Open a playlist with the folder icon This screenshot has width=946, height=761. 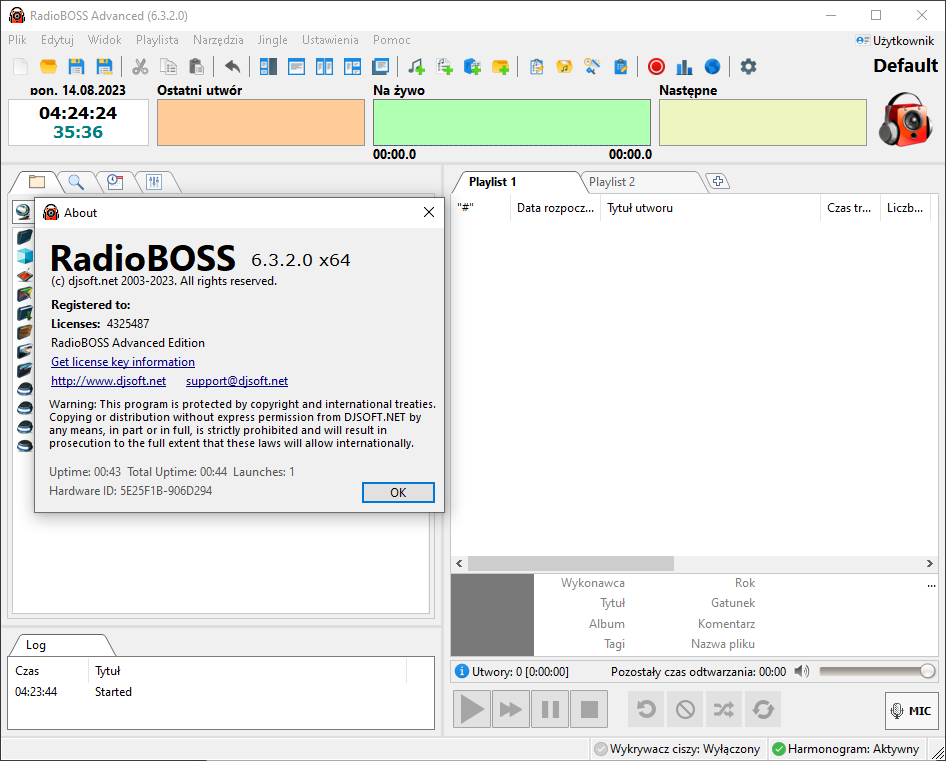pyautogui.click(x=48, y=66)
